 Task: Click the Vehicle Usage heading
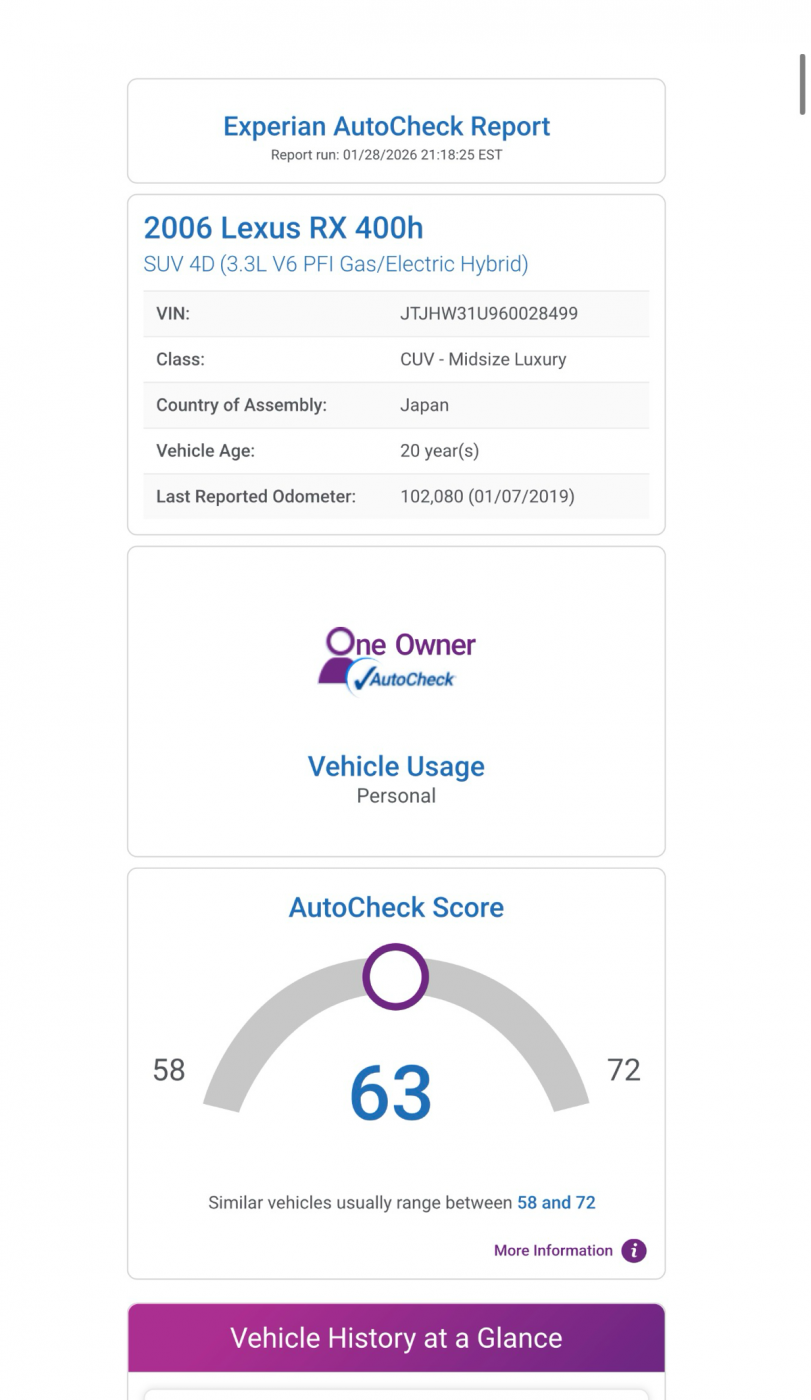coord(396,766)
